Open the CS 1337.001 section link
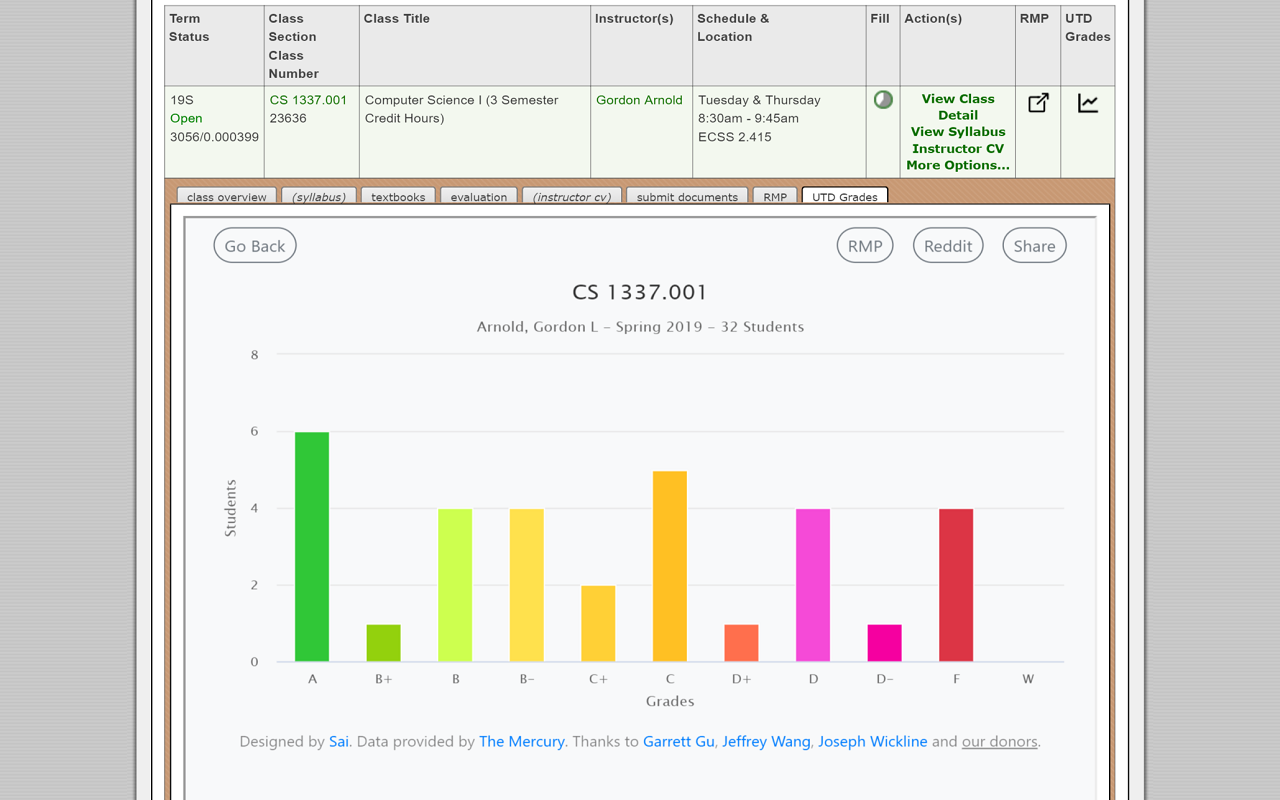1280x800 pixels. click(x=308, y=100)
